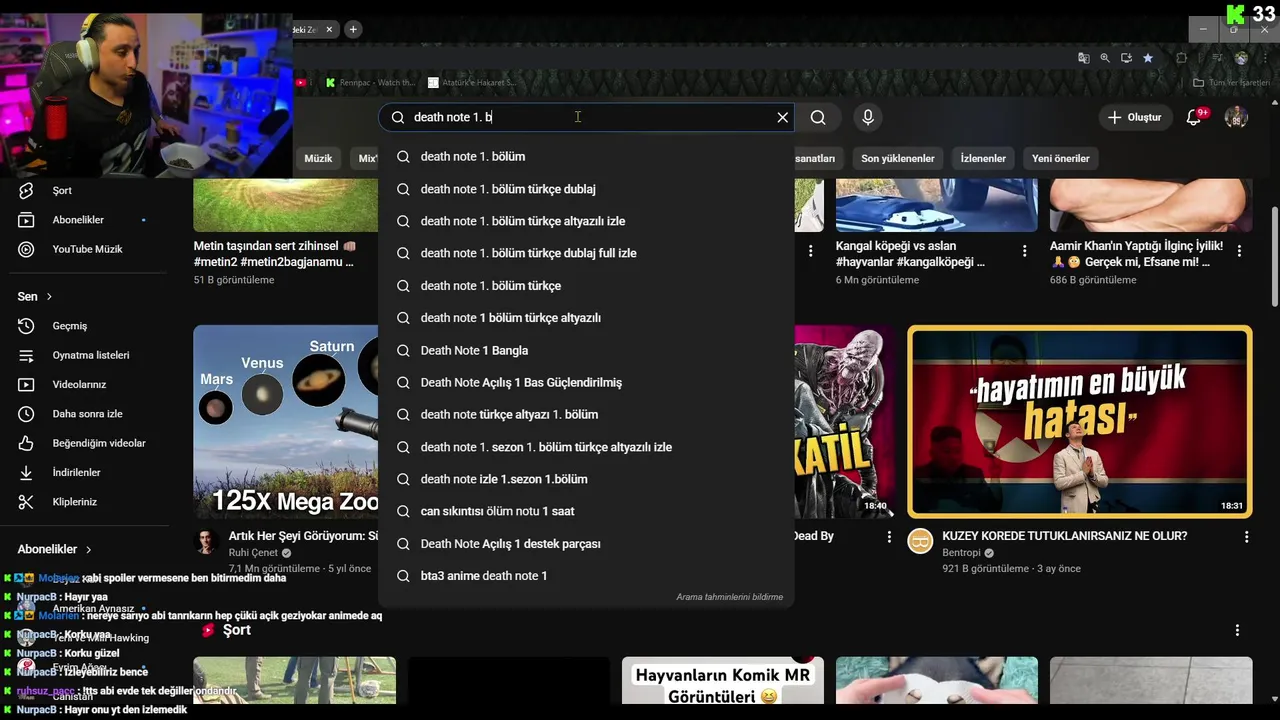Open the 'hayatımın en büyük hatası' thumbnail
Screen dimensions: 1280x720
click(1079, 421)
